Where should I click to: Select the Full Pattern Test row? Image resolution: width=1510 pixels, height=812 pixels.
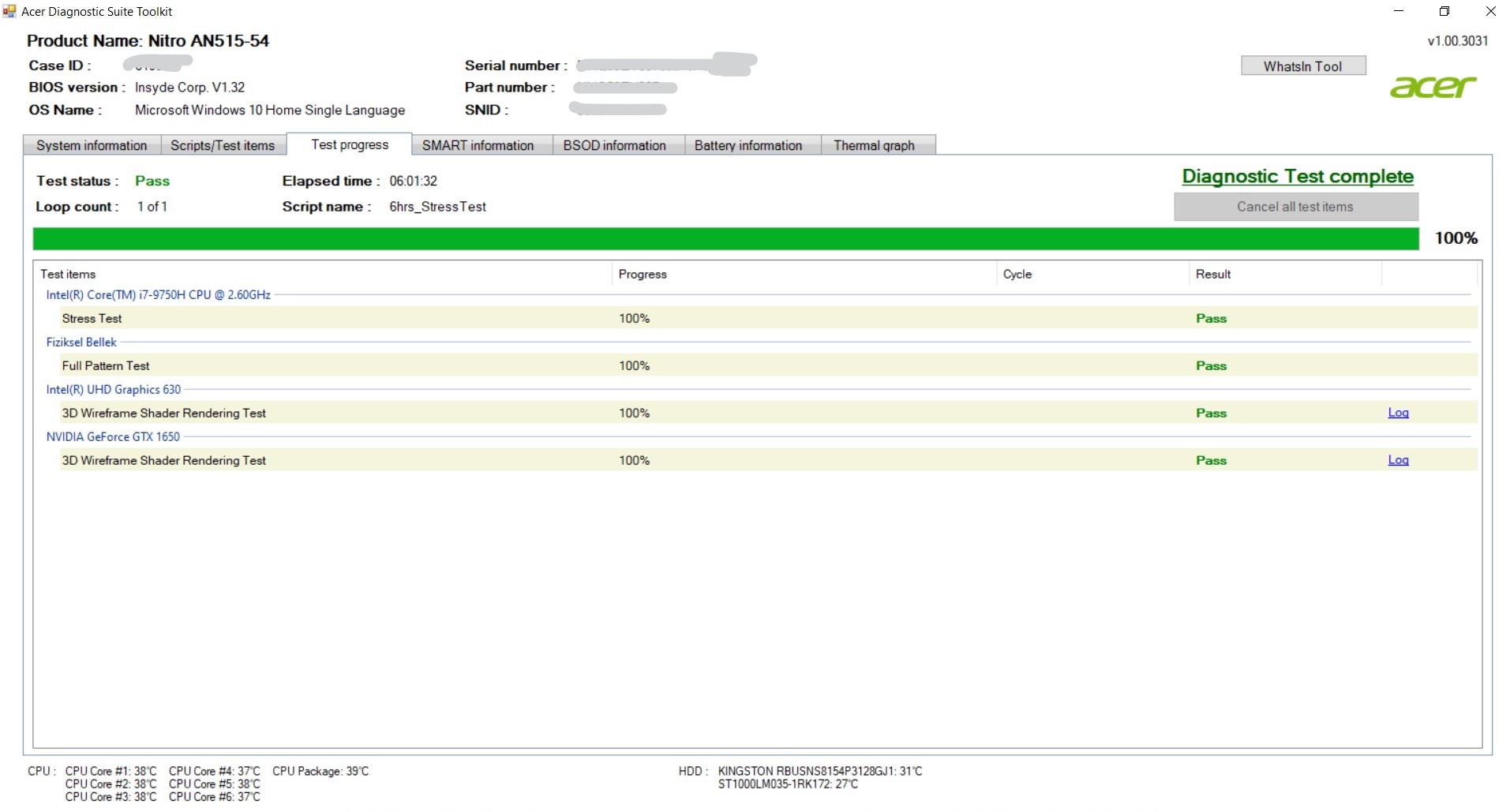768,365
